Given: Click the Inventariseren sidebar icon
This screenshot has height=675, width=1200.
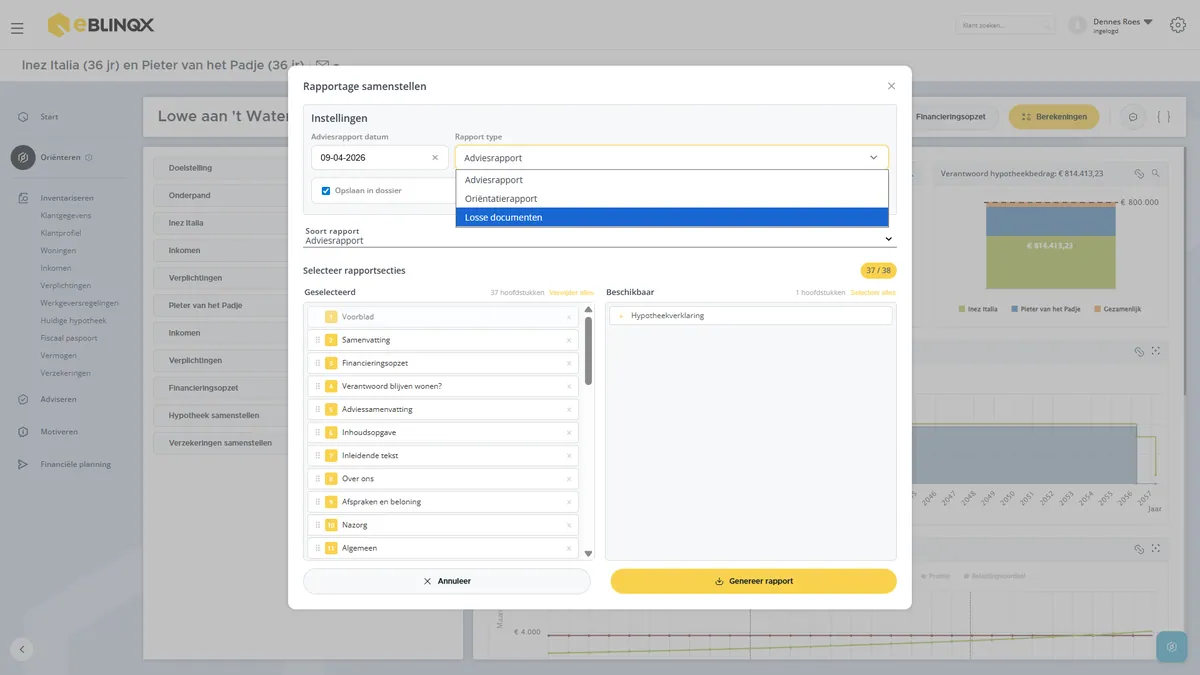Looking at the screenshot, I should click(23, 198).
